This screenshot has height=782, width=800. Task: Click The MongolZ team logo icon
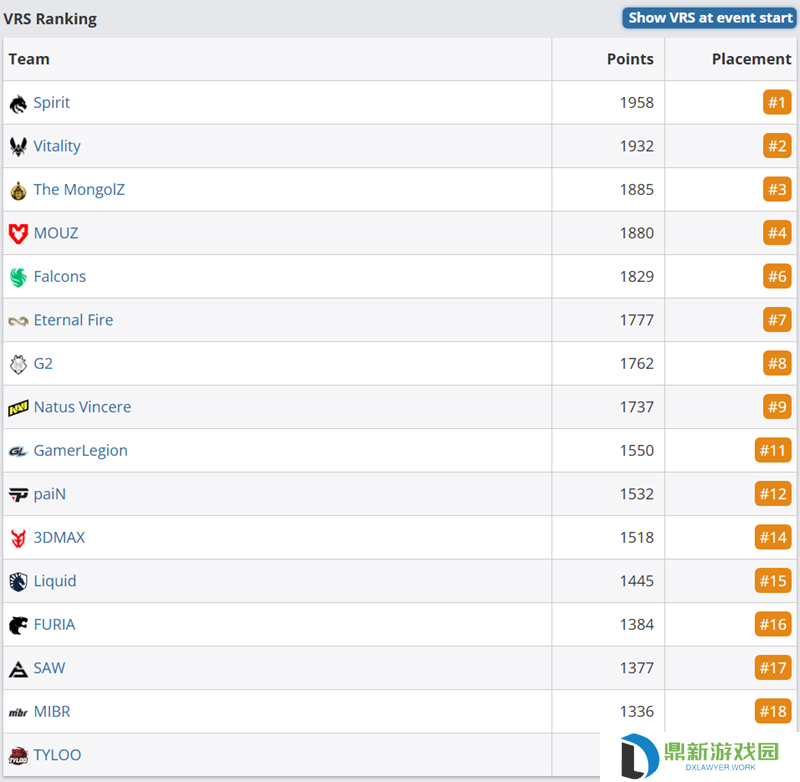tap(18, 191)
